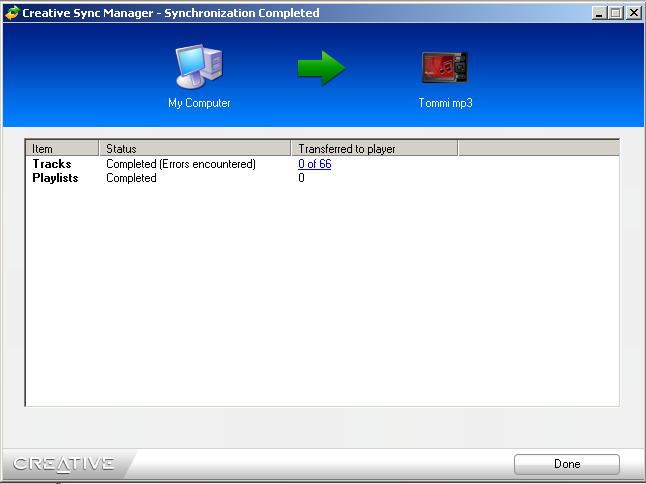Sort by Transferred to player column header
The height and width of the screenshot is (484, 646).
(x=374, y=148)
